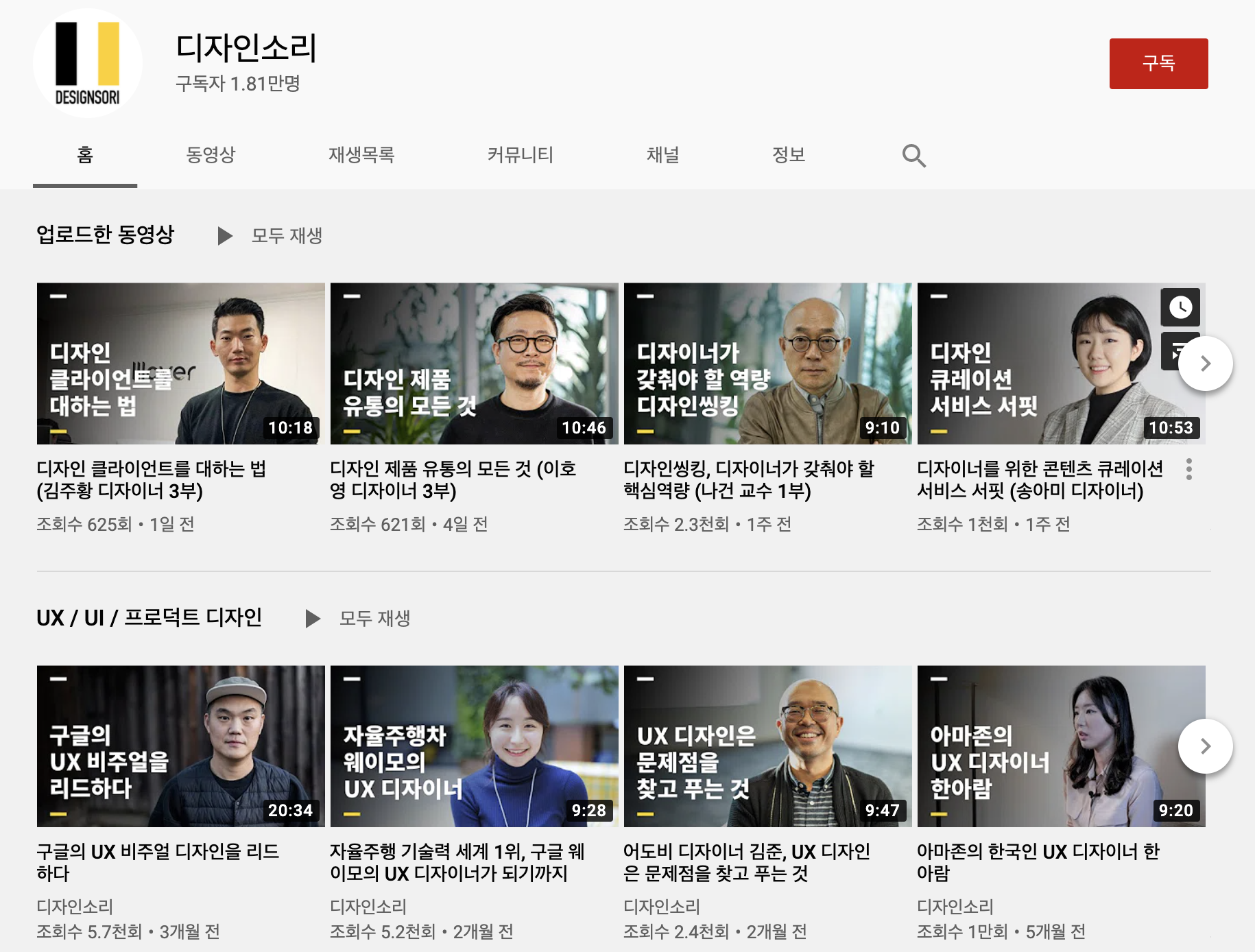This screenshot has width=1255, height=952.
Task: Click the DESIGNSORI channel avatar logo
Action: point(88,63)
